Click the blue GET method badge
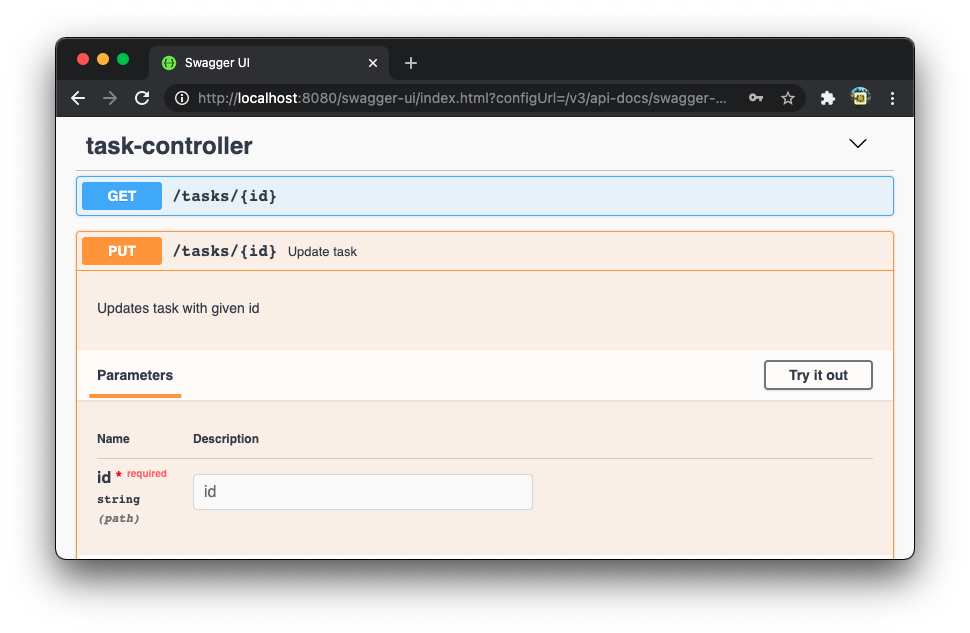970x633 pixels. click(x=122, y=196)
